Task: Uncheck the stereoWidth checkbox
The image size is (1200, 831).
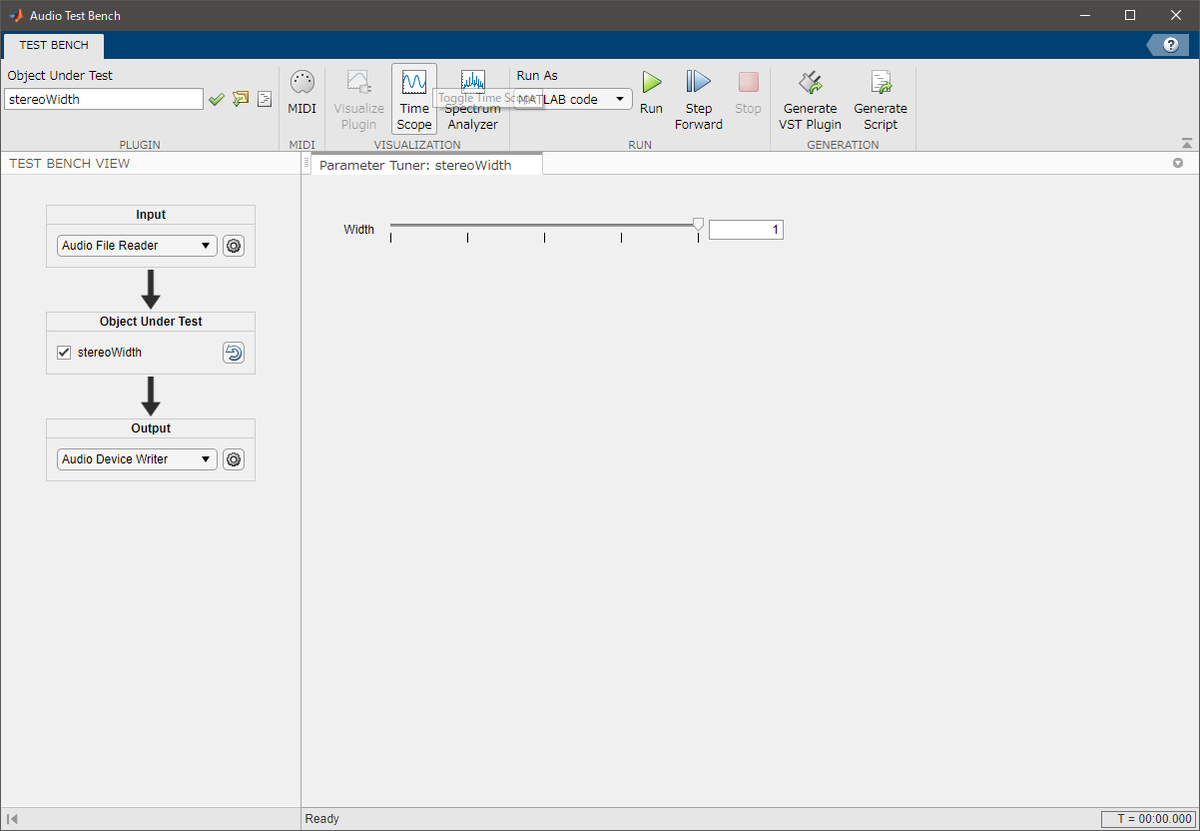Action: pos(64,352)
